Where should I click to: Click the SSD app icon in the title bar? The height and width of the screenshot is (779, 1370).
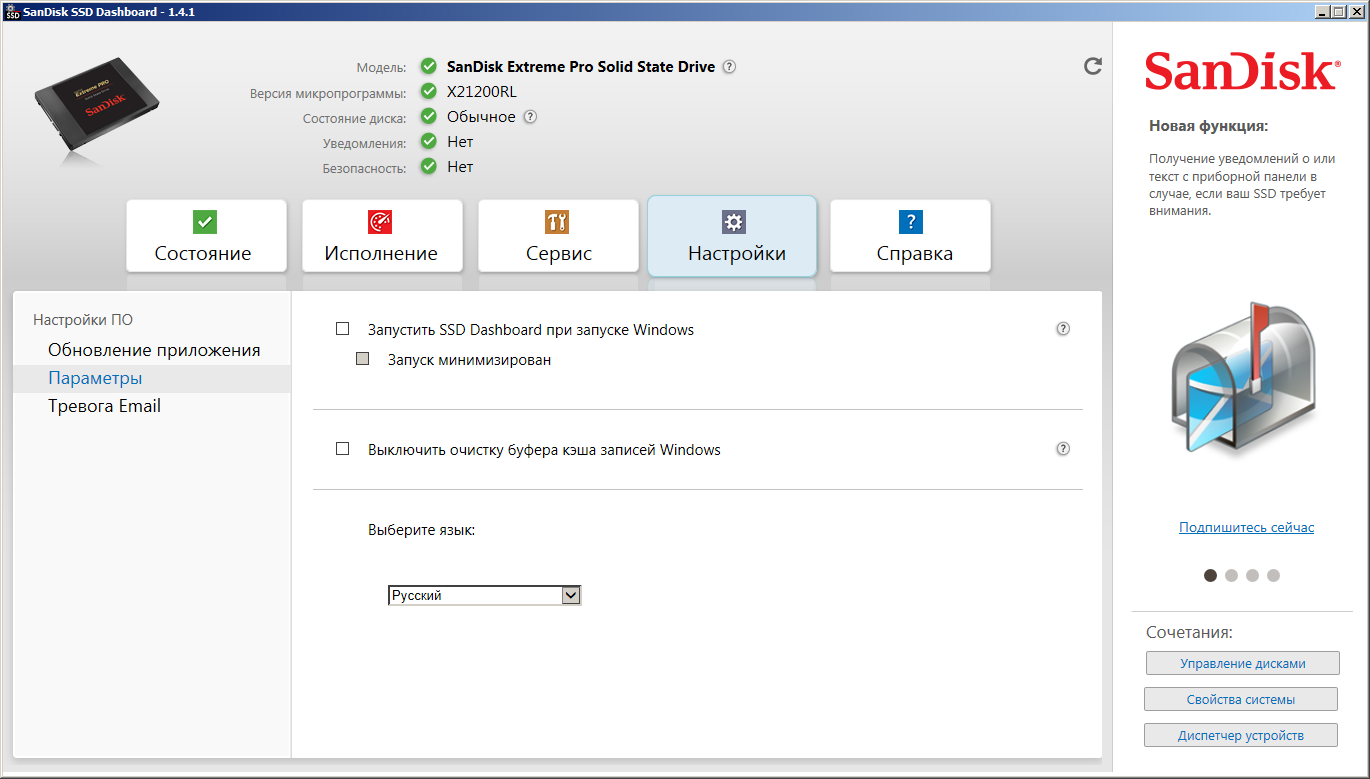tap(13, 11)
